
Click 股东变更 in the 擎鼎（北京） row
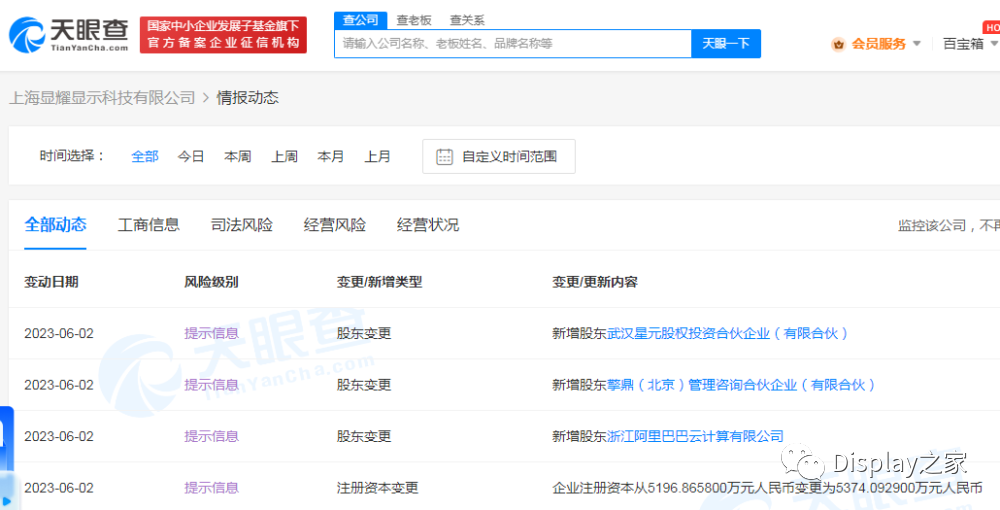(364, 385)
